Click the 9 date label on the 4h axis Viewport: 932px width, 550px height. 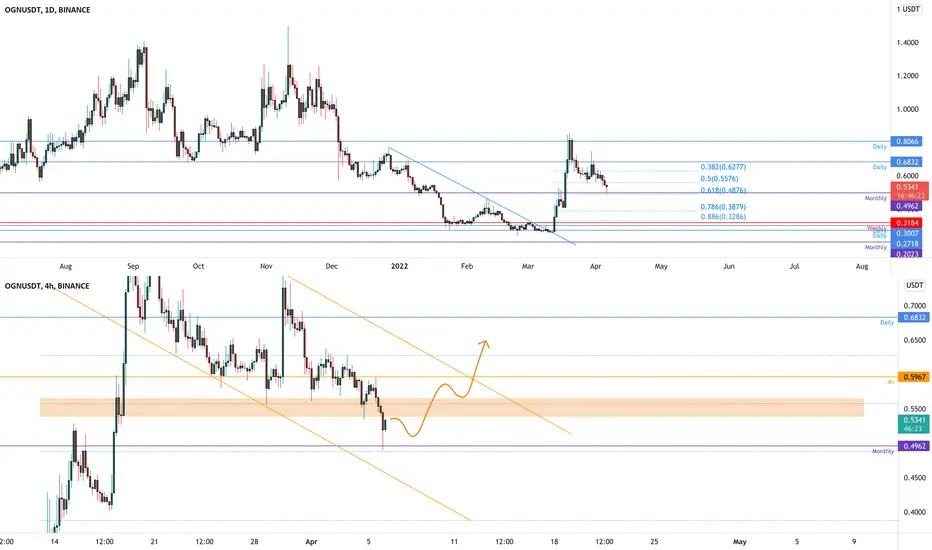(854, 542)
